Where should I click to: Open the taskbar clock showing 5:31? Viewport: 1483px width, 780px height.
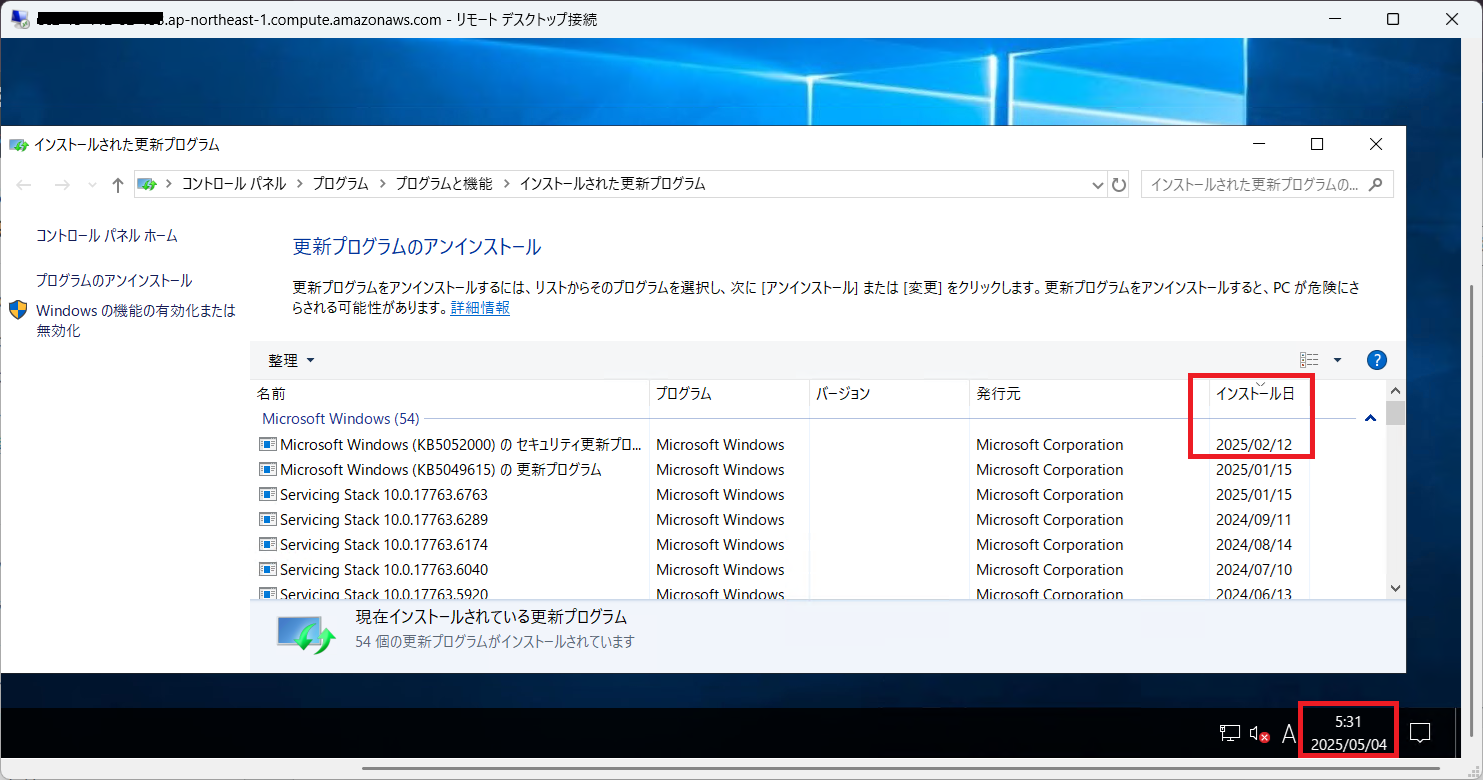click(1348, 733)
